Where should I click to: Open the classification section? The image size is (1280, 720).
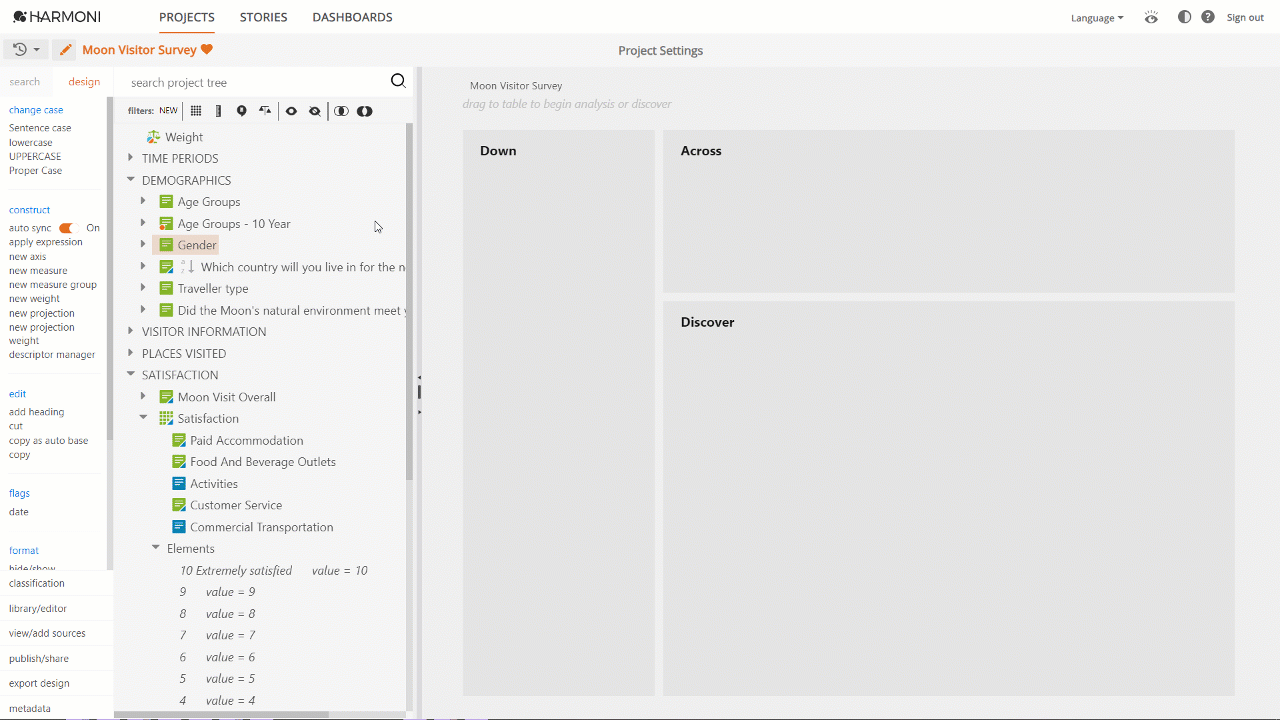[37, 583]
